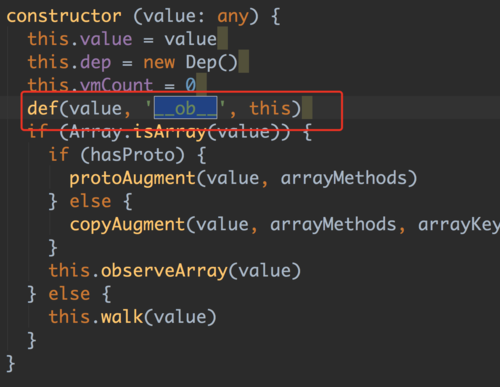Click the 'def' function call
The image size is (500, 387).
click(43, 108)
